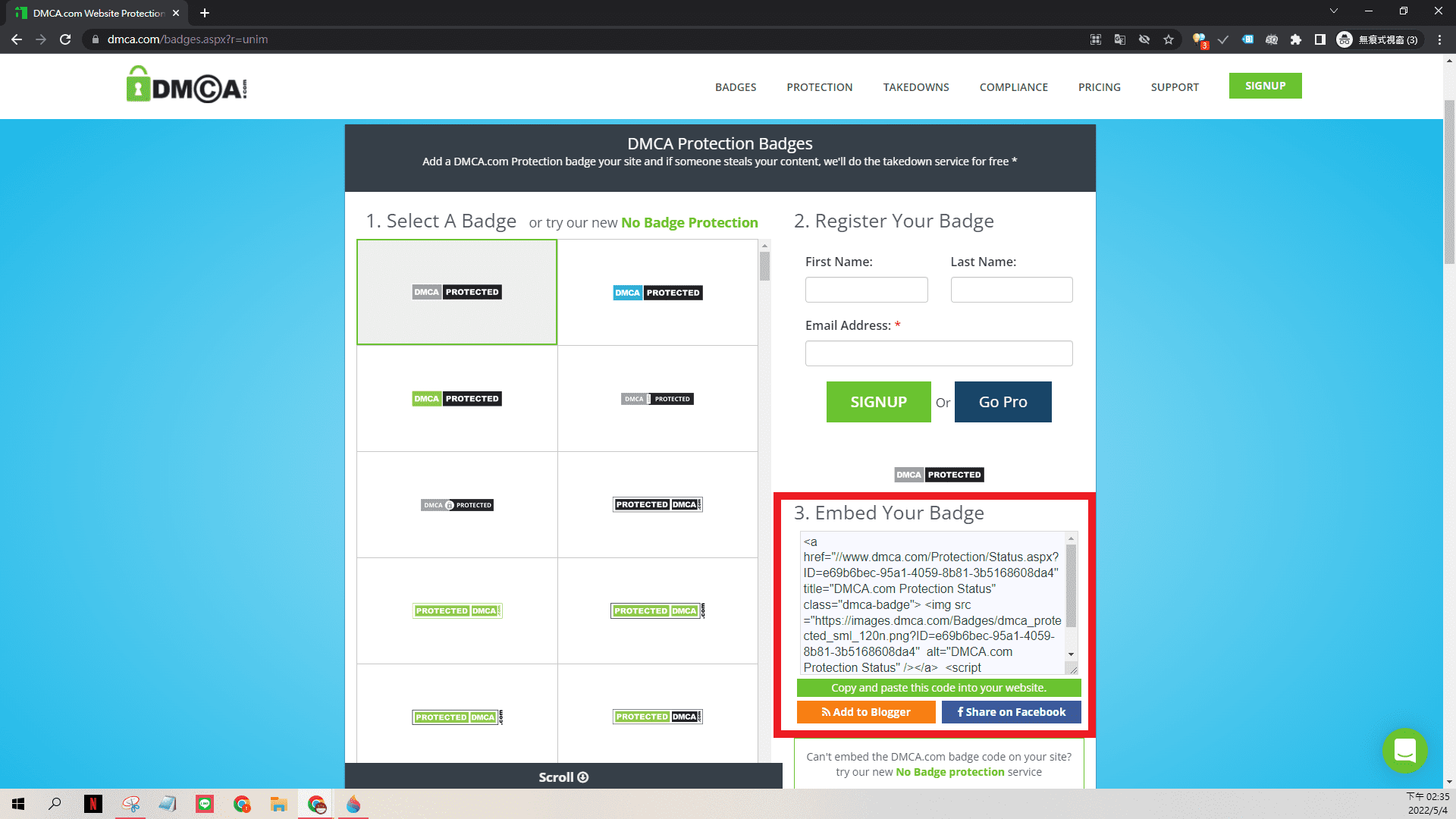Open Notepad from the taskbar

click(168, 804)
